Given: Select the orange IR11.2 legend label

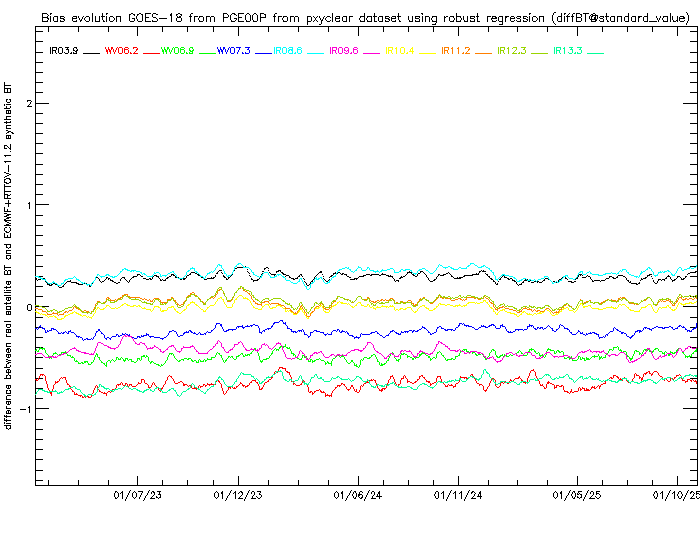Looking at the screenshot, I should [456, 50].
